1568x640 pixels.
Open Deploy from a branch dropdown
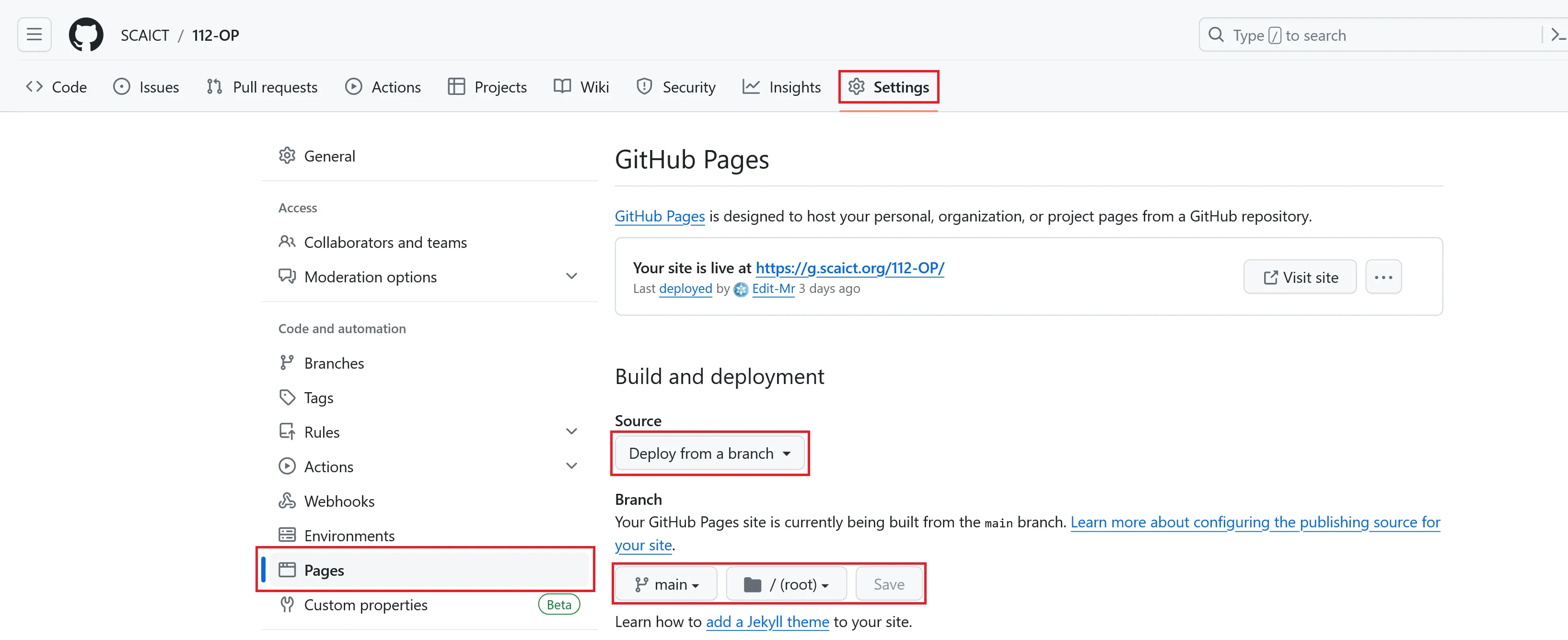(709, 454)
